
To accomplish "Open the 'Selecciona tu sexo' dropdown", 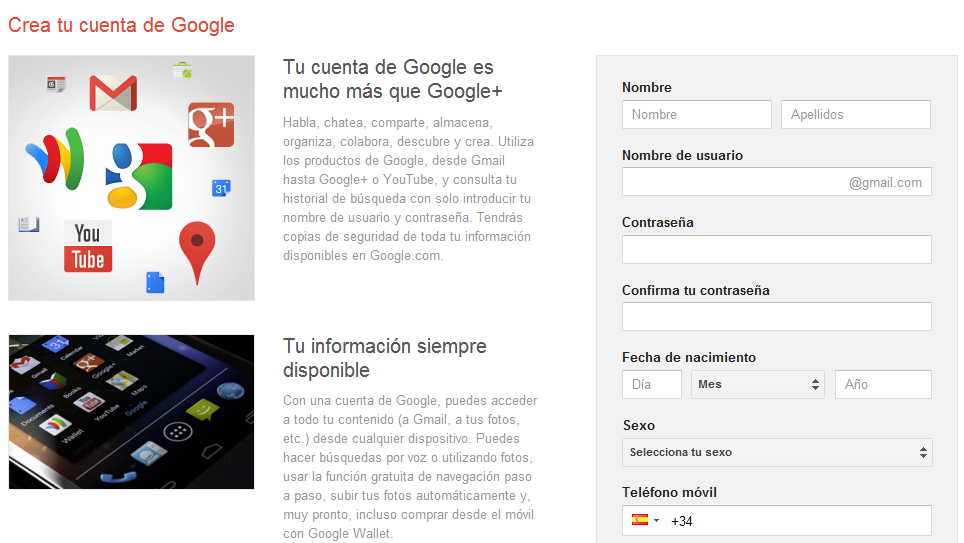I will [777, 453].
